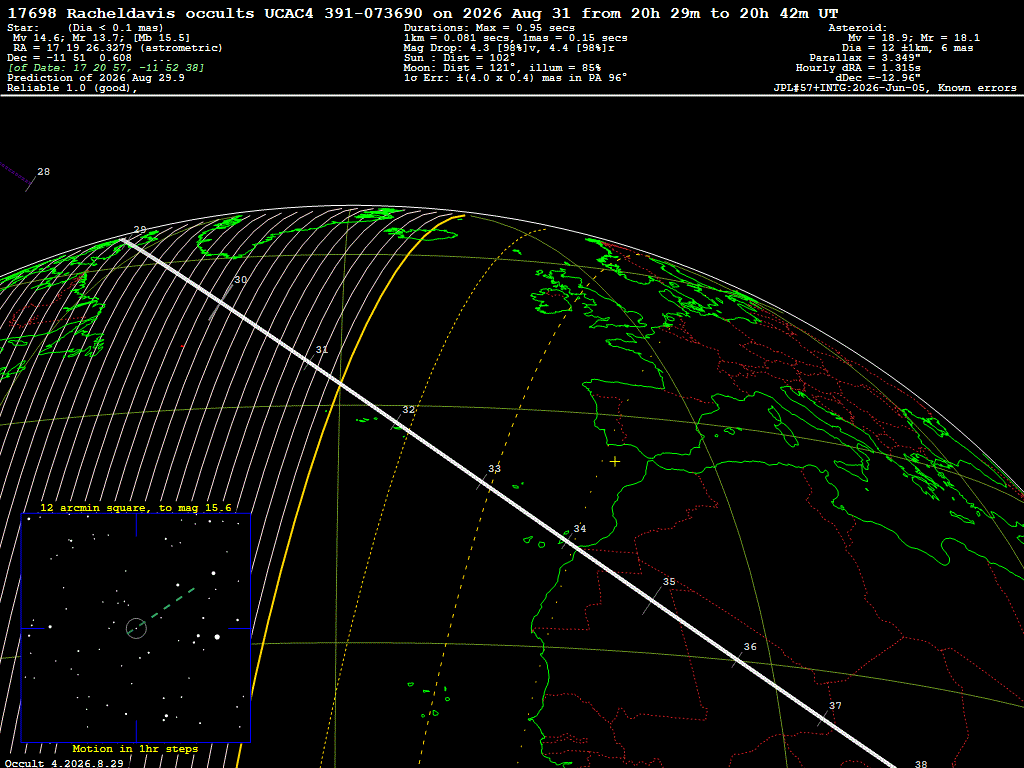The image size is (1024, 768).
Task: Click the yellow plus marker near Spain
Action: click(615, 462)
